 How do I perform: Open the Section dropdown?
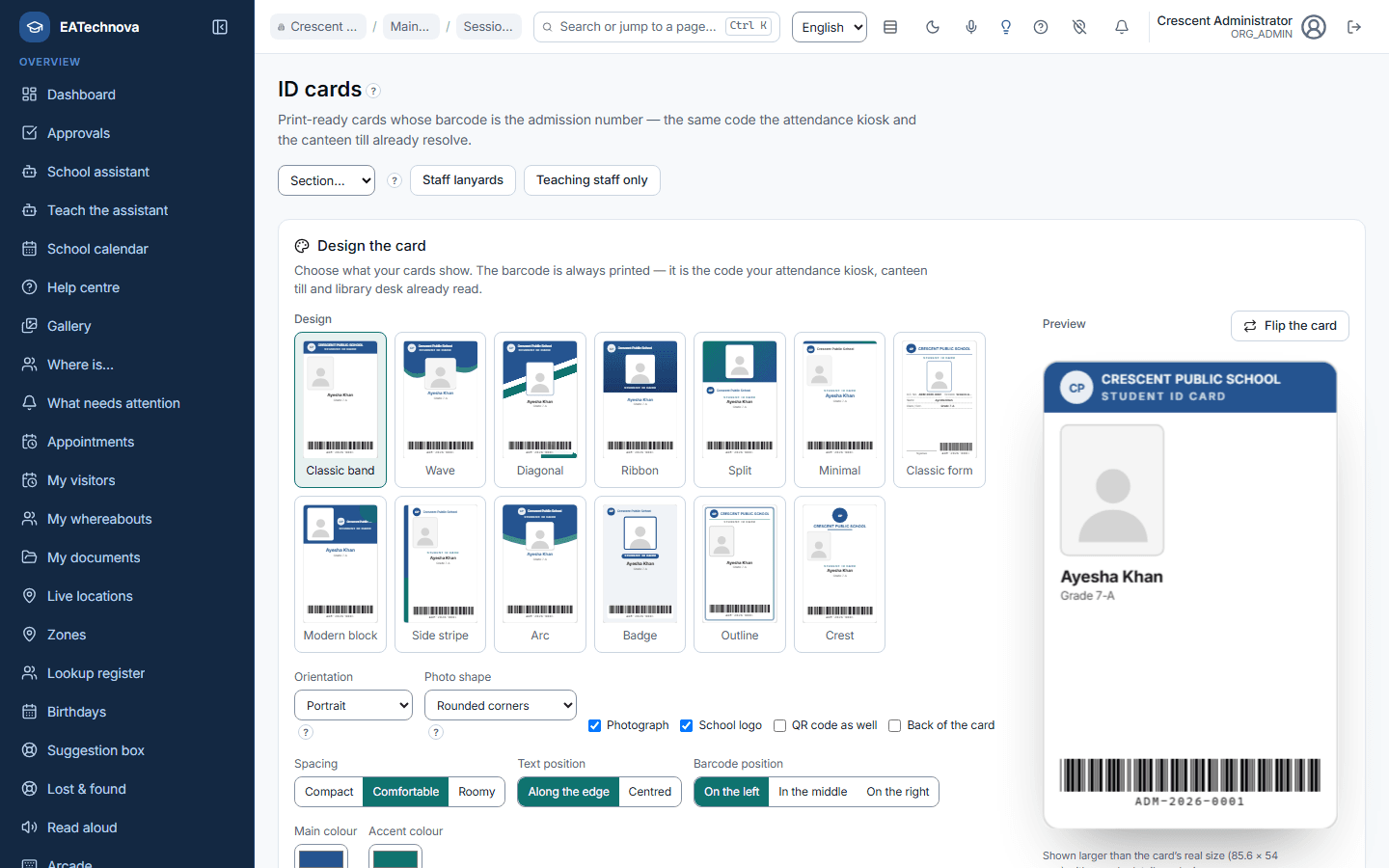326,180
